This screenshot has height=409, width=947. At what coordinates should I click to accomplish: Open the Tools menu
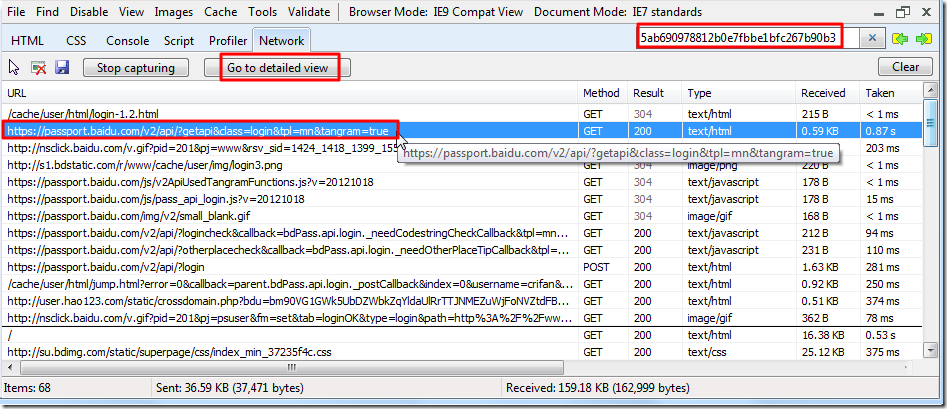(x=263, y=11)
